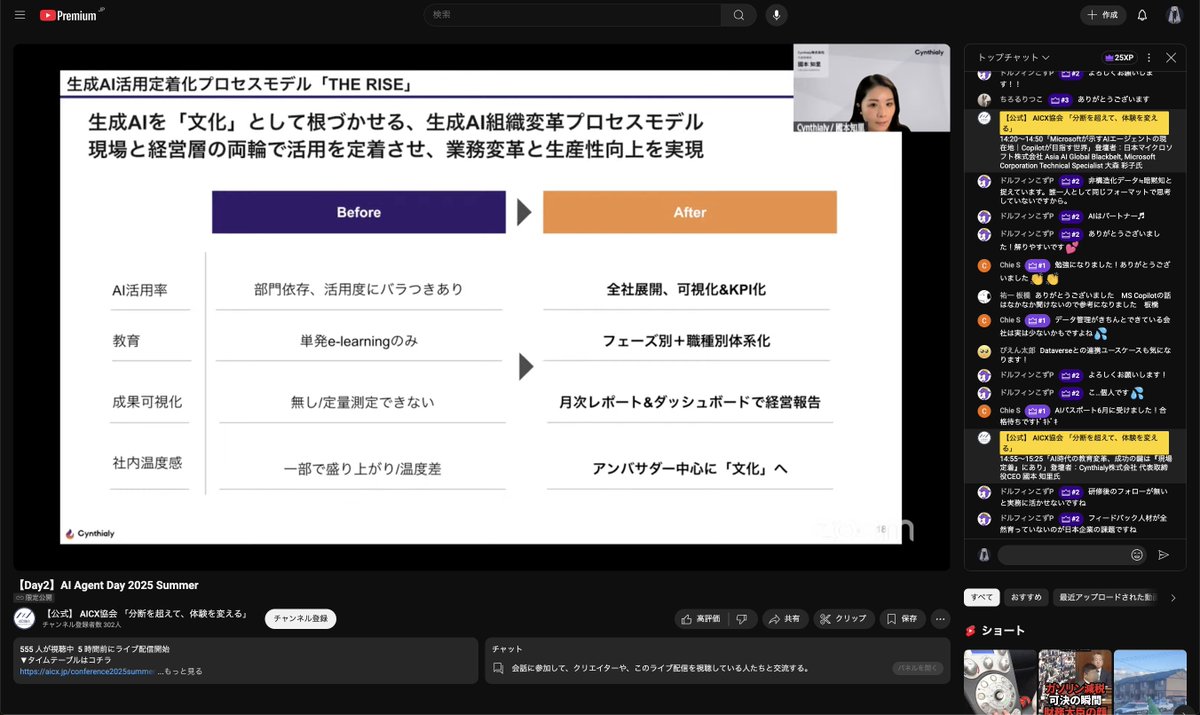Open the channel name 【公式】AICX協会 link
This screenshot has width=1200, height=715.
[x=145, y=613]
